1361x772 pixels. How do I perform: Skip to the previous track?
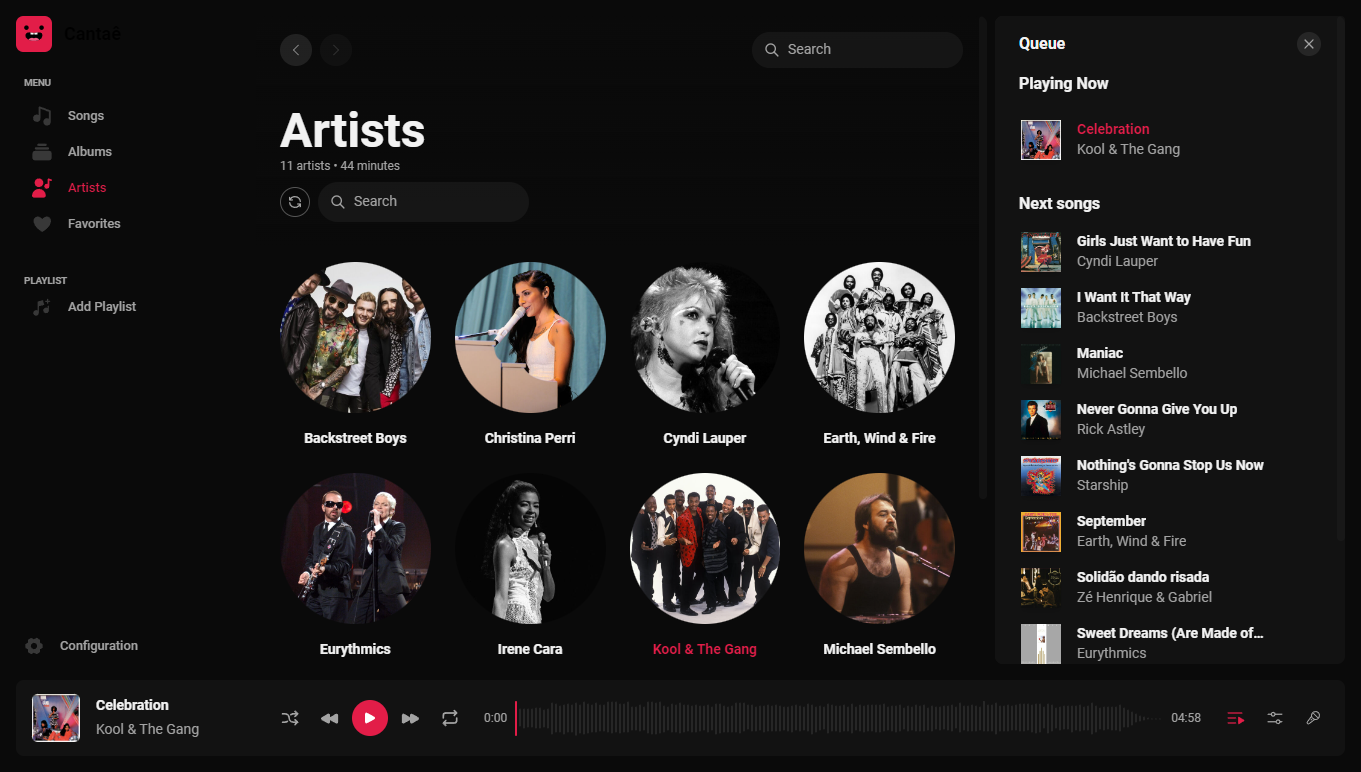click(x=329, y=718)
